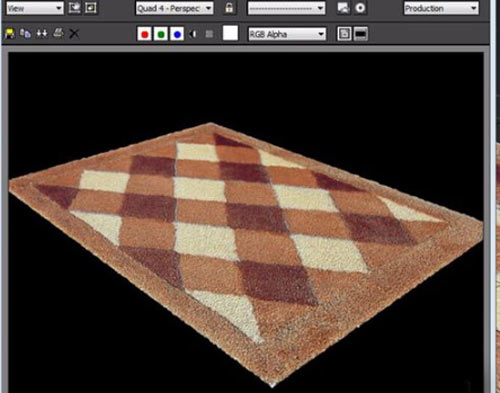The height and width of the screenshot is (393, 500).
Task: Toggle the UI display icon
Action: 361,34
